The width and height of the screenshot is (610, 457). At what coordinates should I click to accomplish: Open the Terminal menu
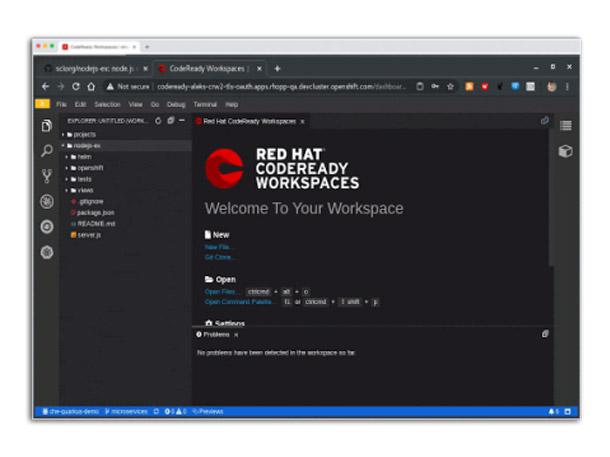pos(205,104)
